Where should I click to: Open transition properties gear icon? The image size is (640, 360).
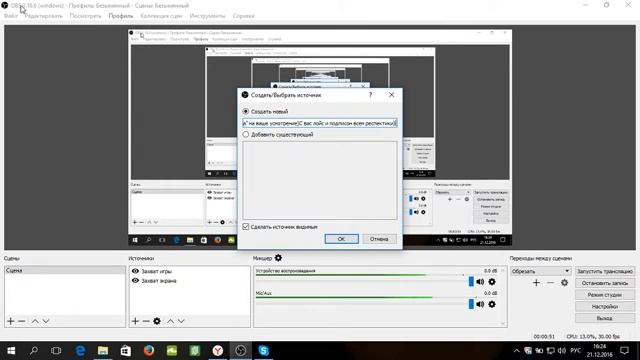564,282
